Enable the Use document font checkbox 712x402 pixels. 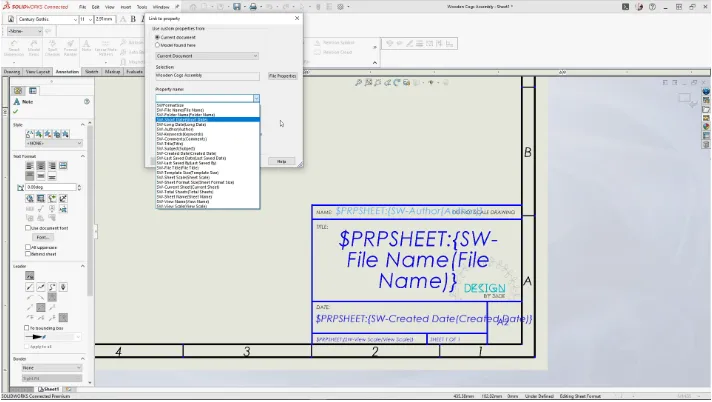pyautogui.click(x=28, y=228)
